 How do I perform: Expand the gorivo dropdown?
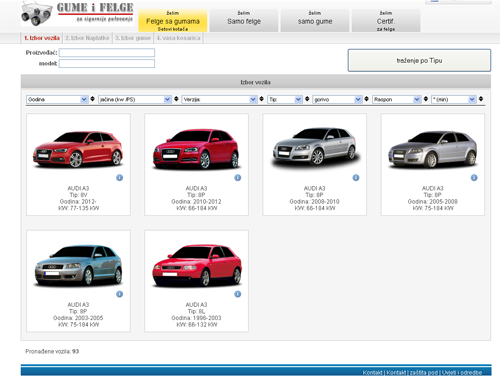tap(337, 99)
